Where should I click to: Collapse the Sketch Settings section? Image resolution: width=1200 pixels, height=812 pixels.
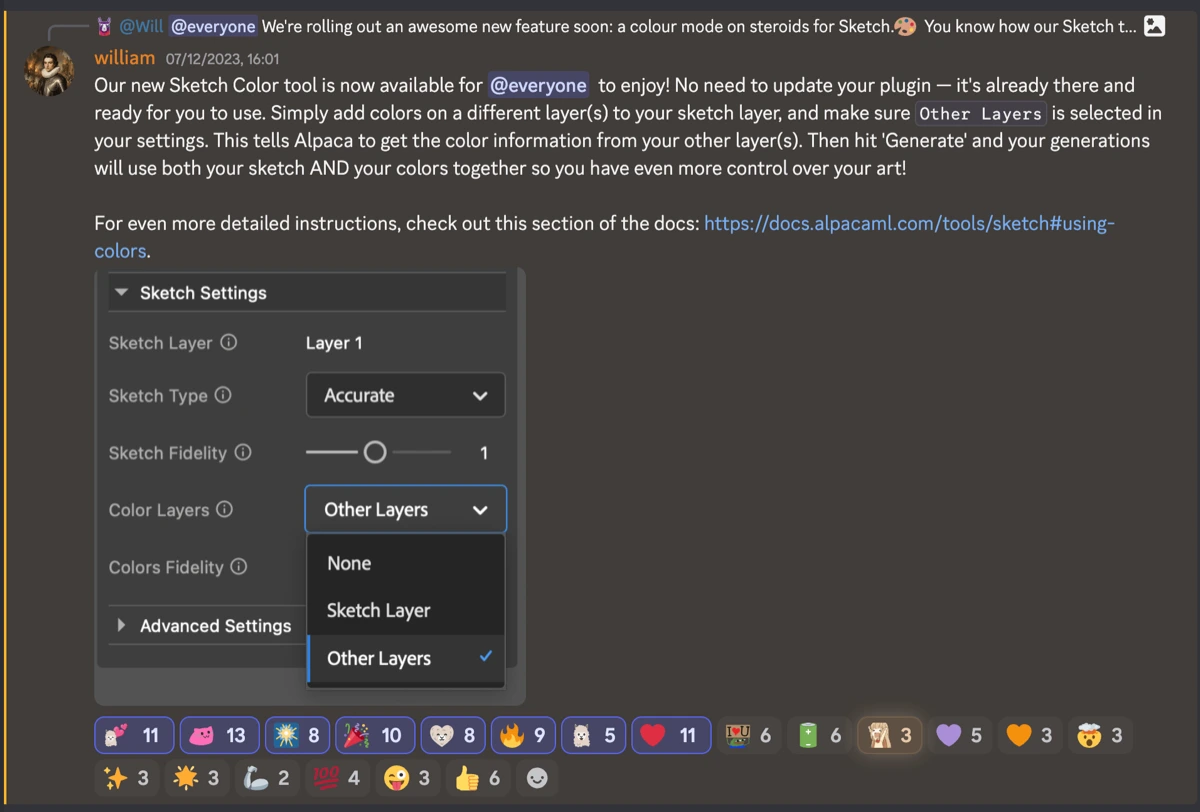(122, 293)
